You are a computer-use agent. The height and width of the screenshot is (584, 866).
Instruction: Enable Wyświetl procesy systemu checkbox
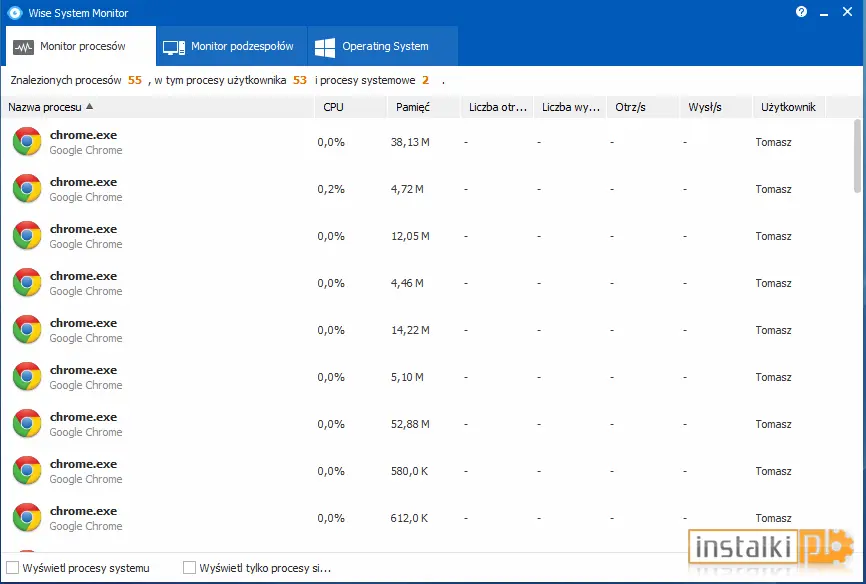tap(12, 567)
